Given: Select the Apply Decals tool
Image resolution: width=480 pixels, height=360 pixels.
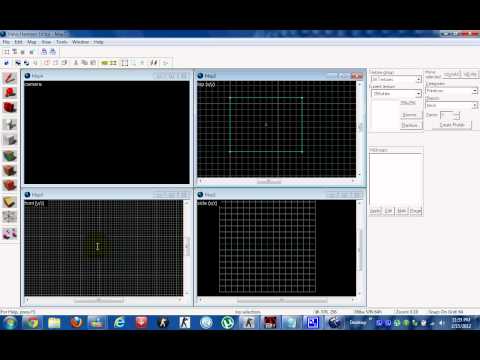Looking at the screenshot, I should pyautogui.click(x=10, y=185).
